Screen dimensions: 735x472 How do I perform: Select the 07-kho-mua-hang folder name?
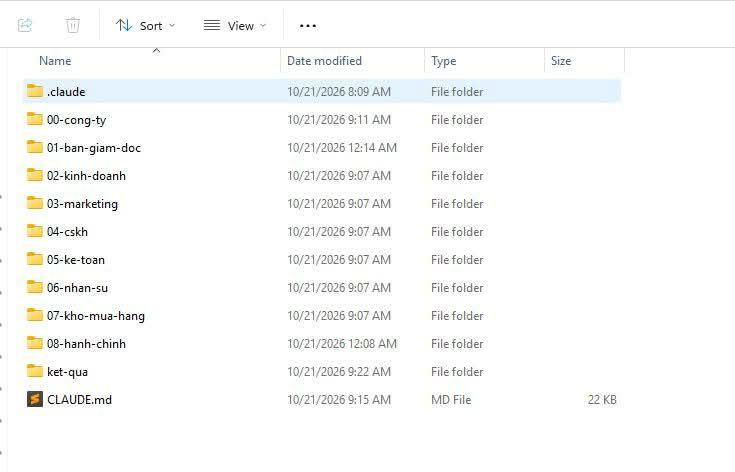pyautogui.click(x=96, y=316)
